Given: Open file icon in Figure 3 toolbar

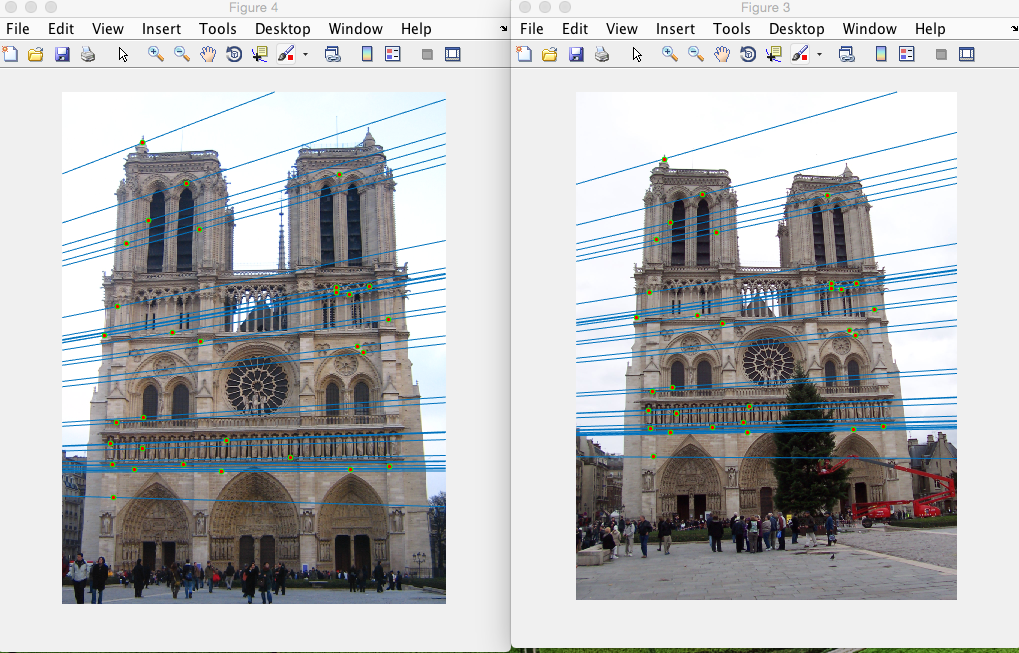Looking at the screenshot, I should tap(549, 54).
